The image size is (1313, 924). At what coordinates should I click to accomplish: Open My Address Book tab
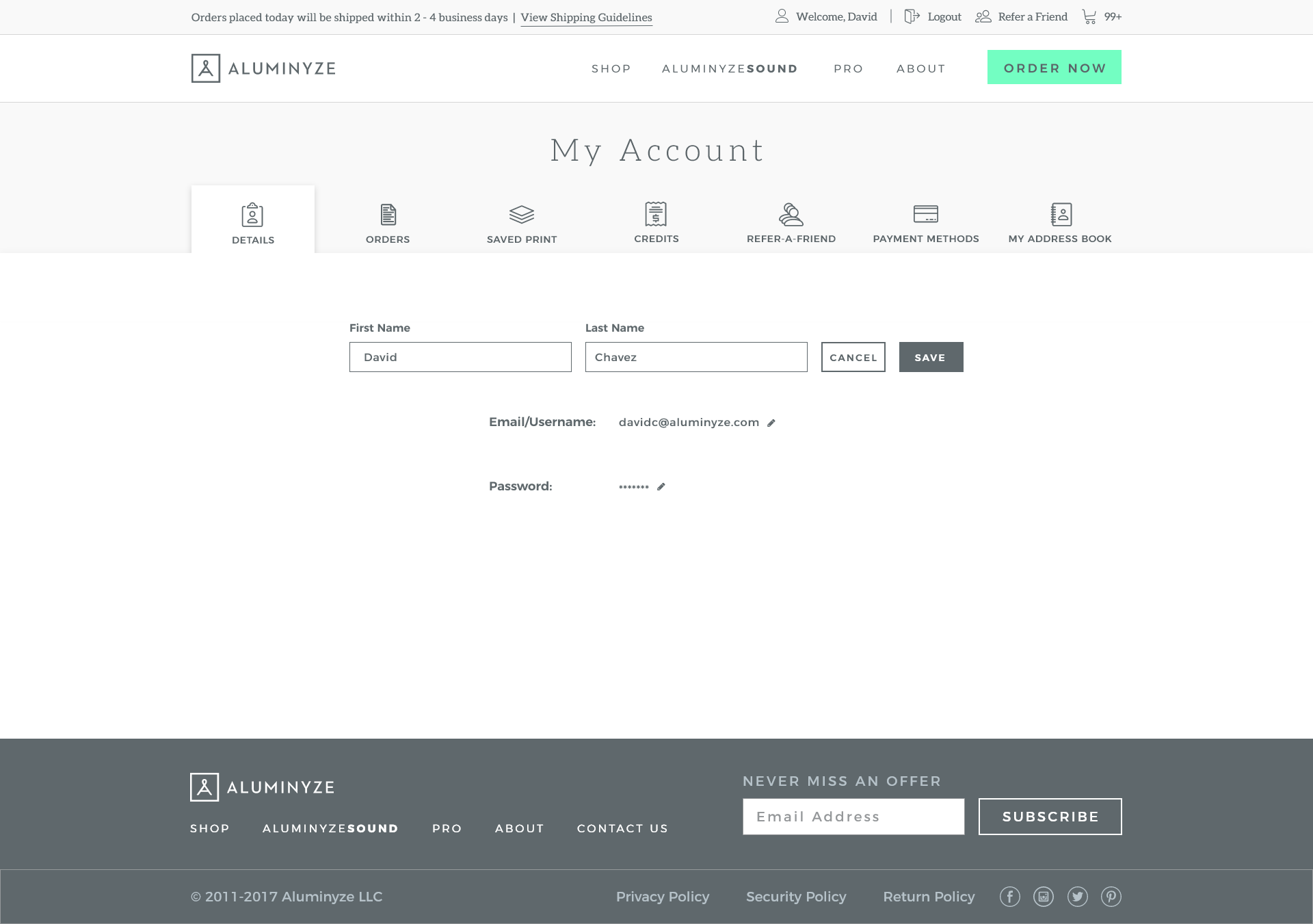[x=1060, y=223]
